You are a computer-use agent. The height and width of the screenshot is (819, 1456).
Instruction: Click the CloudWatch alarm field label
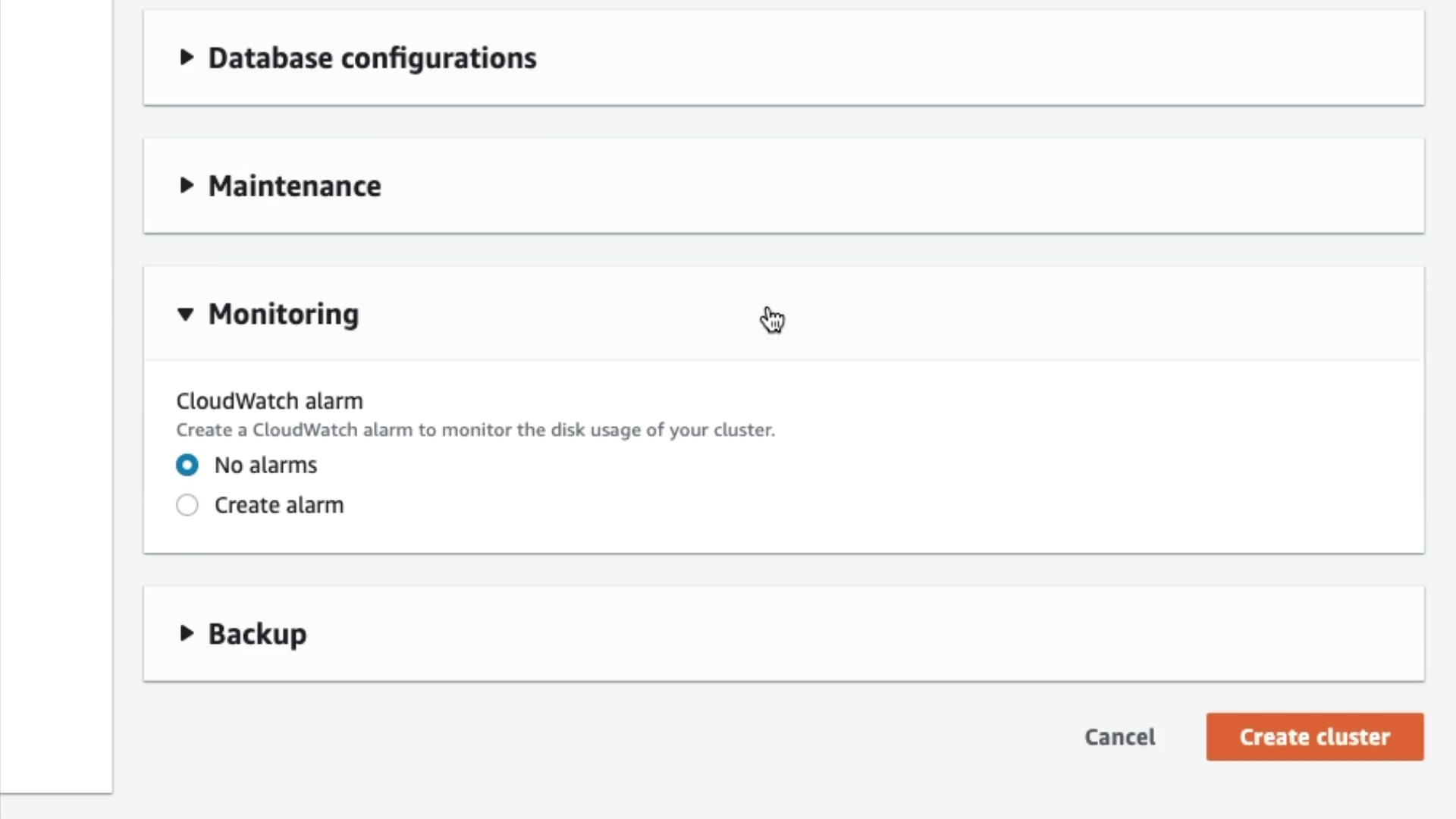pos(269,400)
